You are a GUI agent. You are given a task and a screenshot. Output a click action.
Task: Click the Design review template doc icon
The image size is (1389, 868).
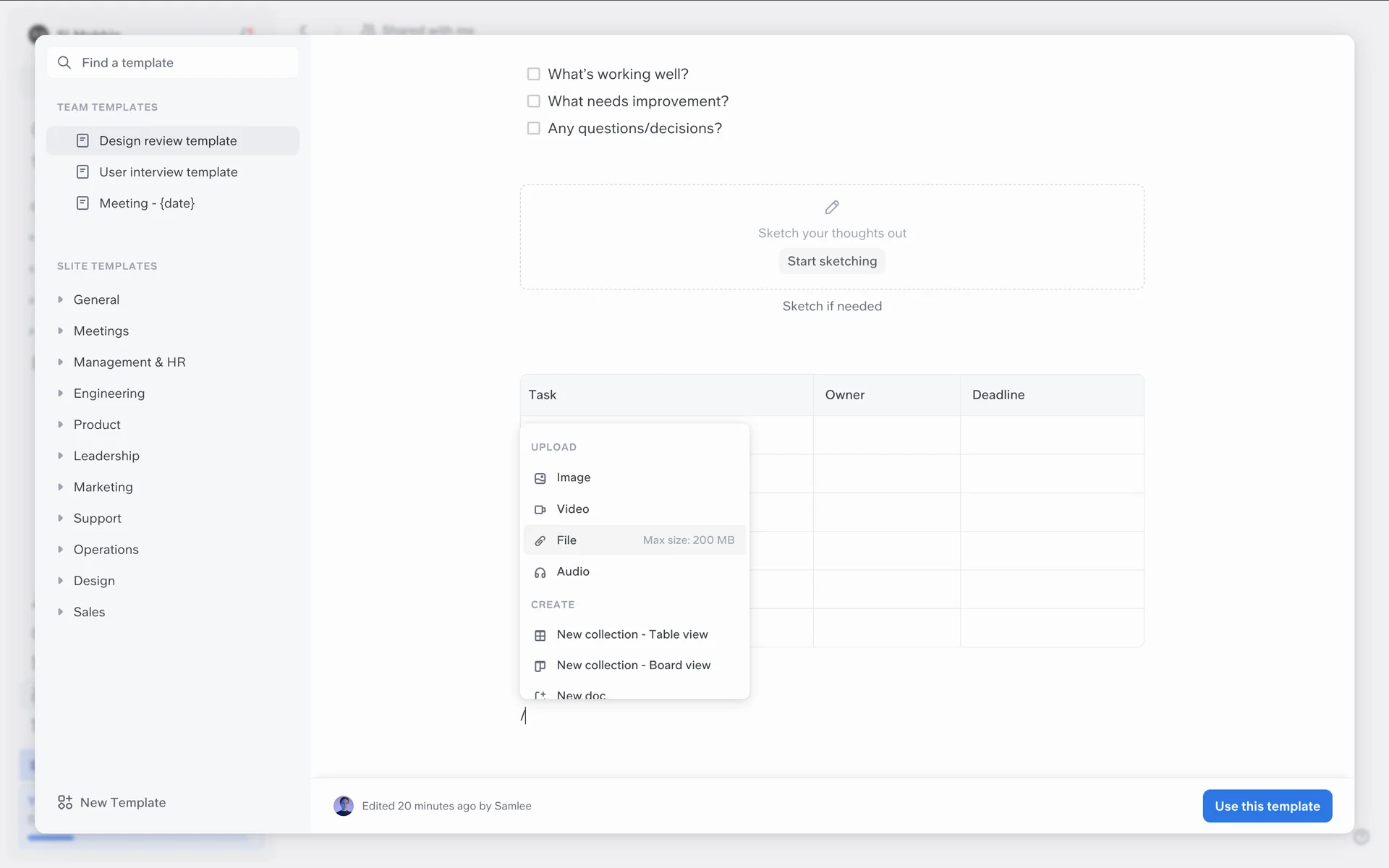click(x=83, y=140)
